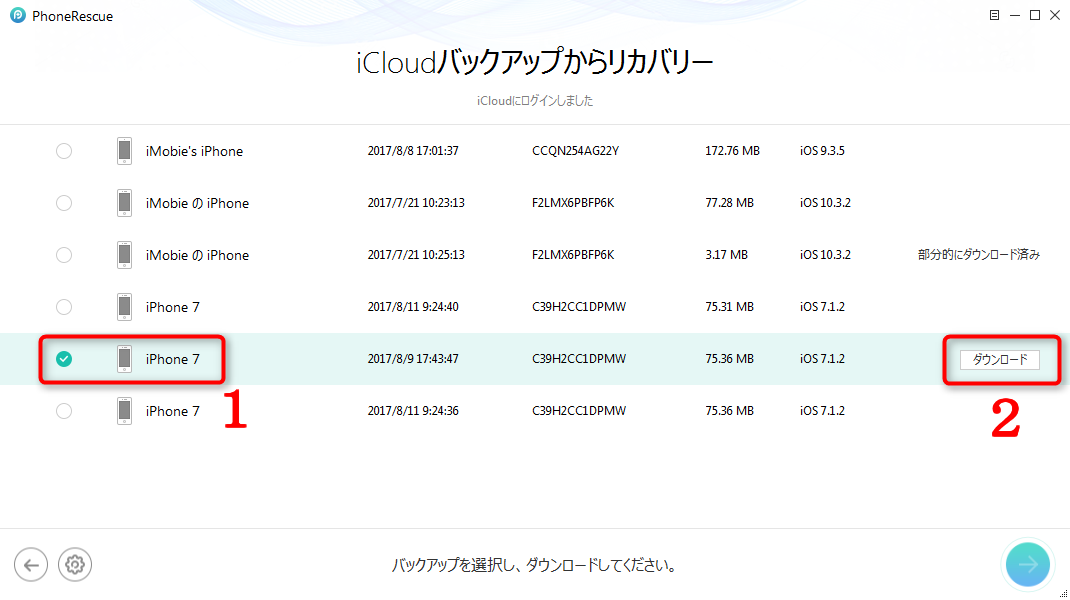1070x600 pixels.
Task: Close the PhoneRescue window
Action: [1055, 15]
